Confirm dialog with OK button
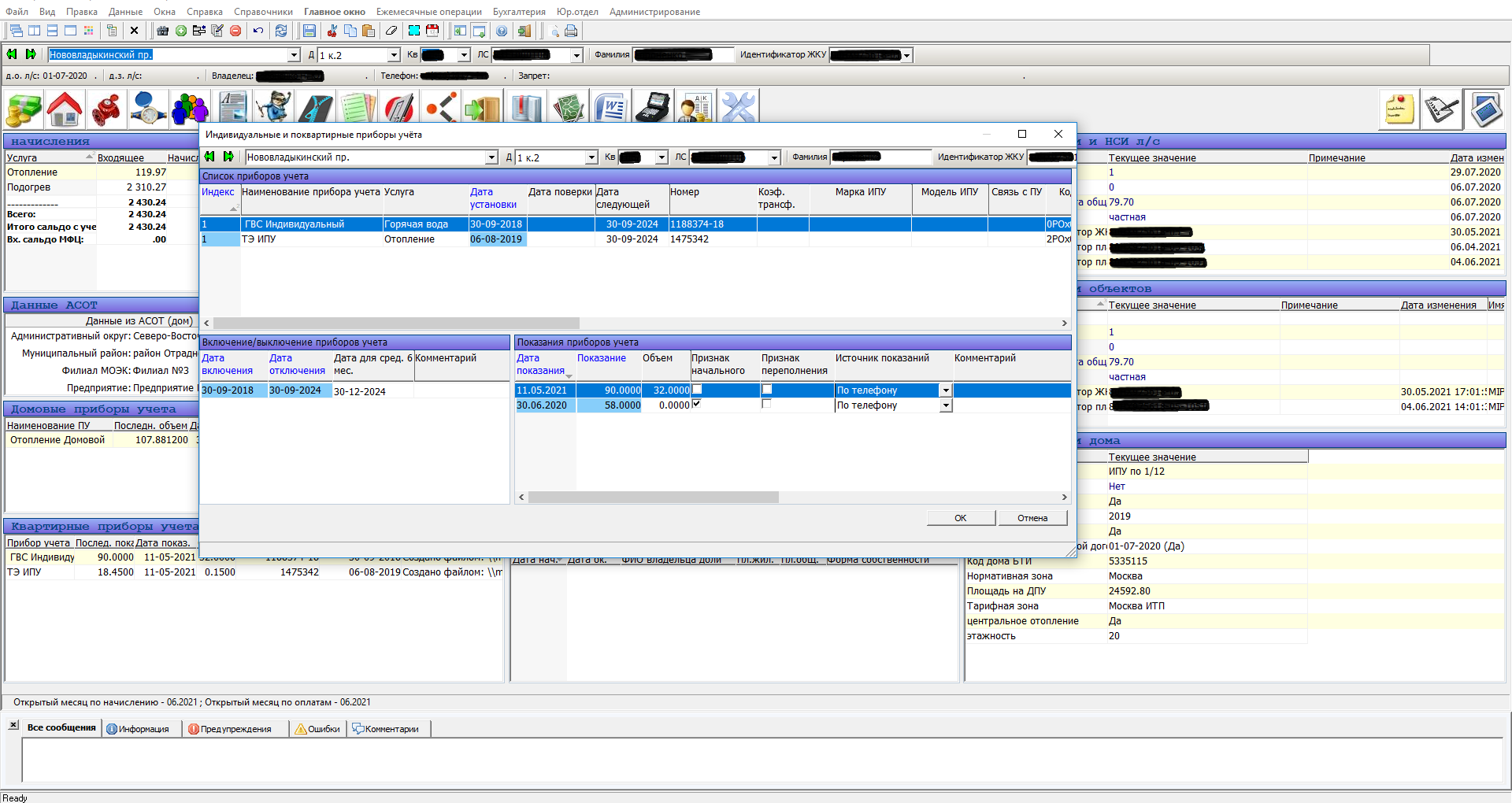This screenshot has width=1512, height=803. [961, 518]
